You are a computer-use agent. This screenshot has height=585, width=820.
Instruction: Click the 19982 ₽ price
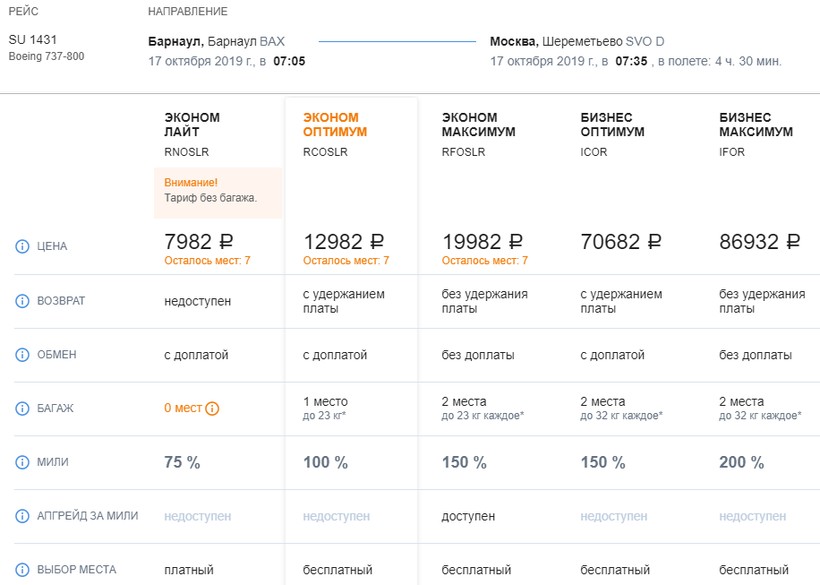click(483, 242)
